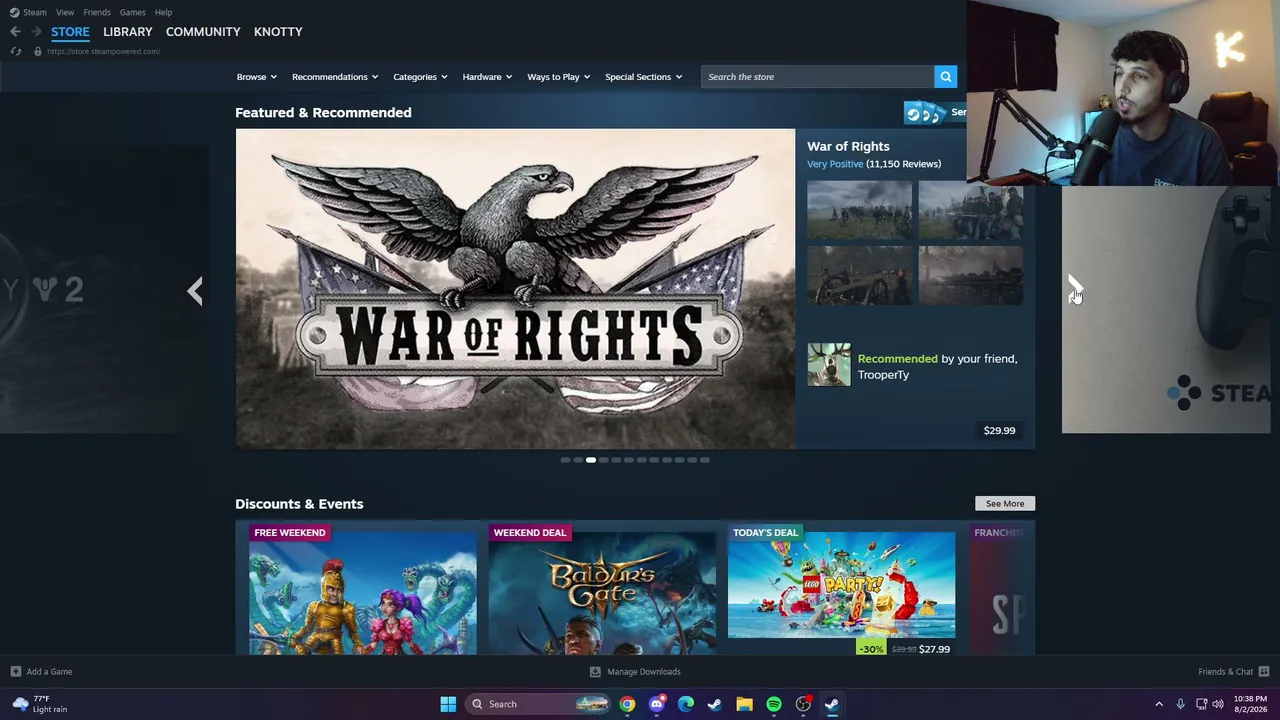
Task: Click the Manage Downloads icon
Action: (595, 672)
